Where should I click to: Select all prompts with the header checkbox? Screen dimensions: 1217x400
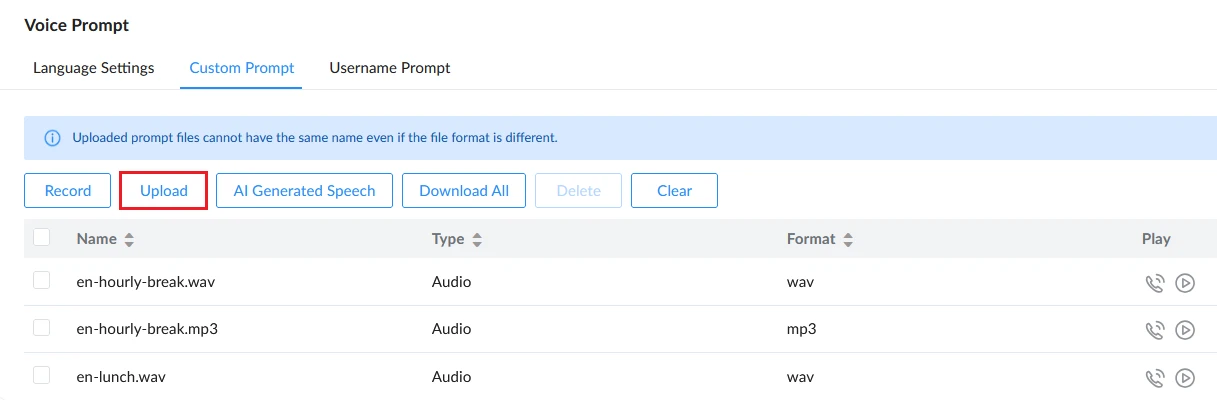coord(41,237)
